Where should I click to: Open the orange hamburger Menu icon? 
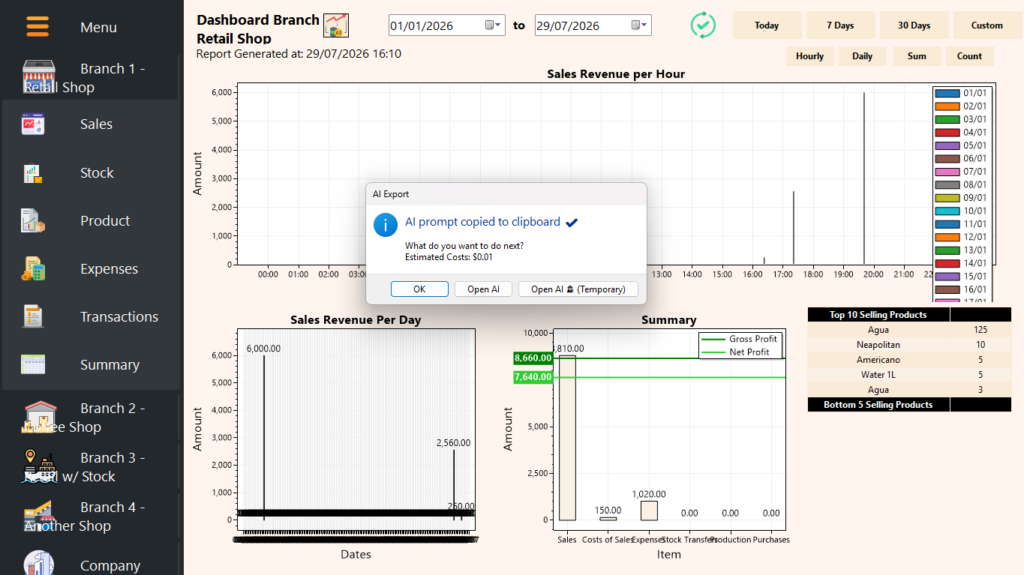point(37,26)
